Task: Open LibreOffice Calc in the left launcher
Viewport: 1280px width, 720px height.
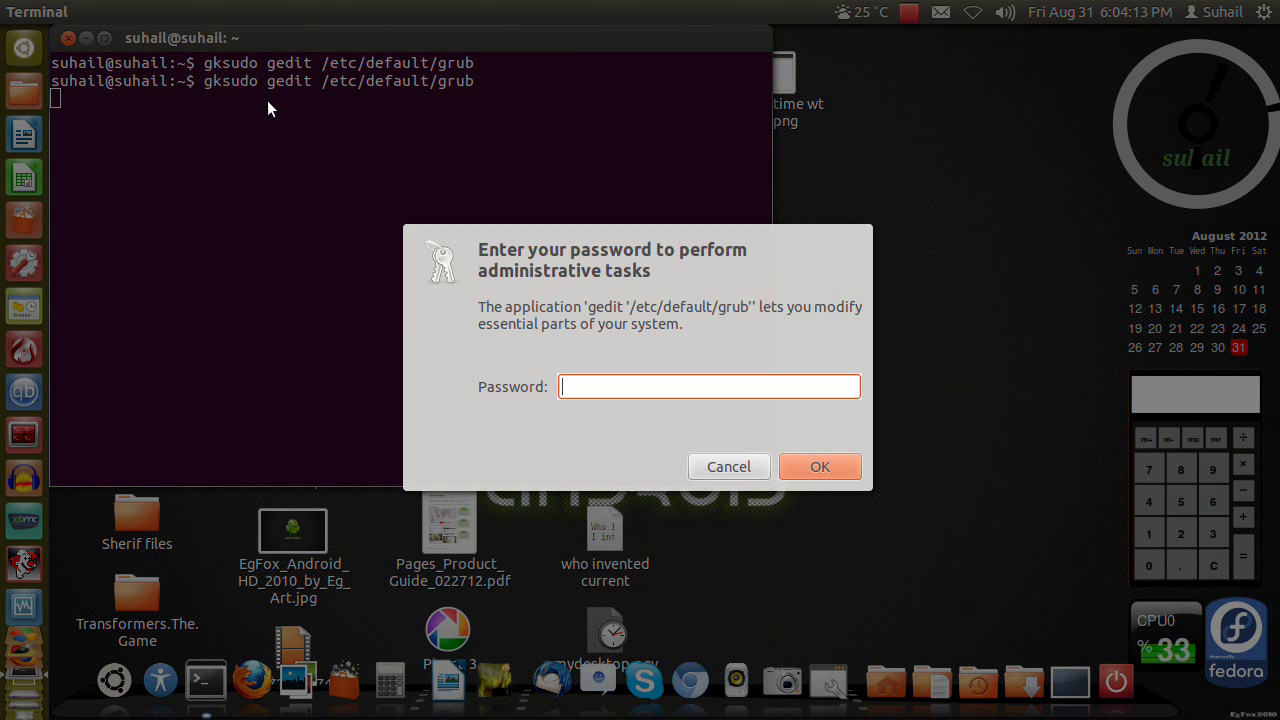Action: pyautogui.click(x=24, y=177)
